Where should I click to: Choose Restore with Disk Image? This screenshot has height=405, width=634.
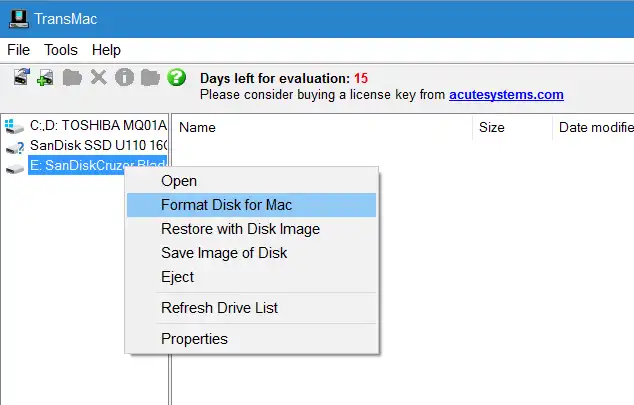240,229
